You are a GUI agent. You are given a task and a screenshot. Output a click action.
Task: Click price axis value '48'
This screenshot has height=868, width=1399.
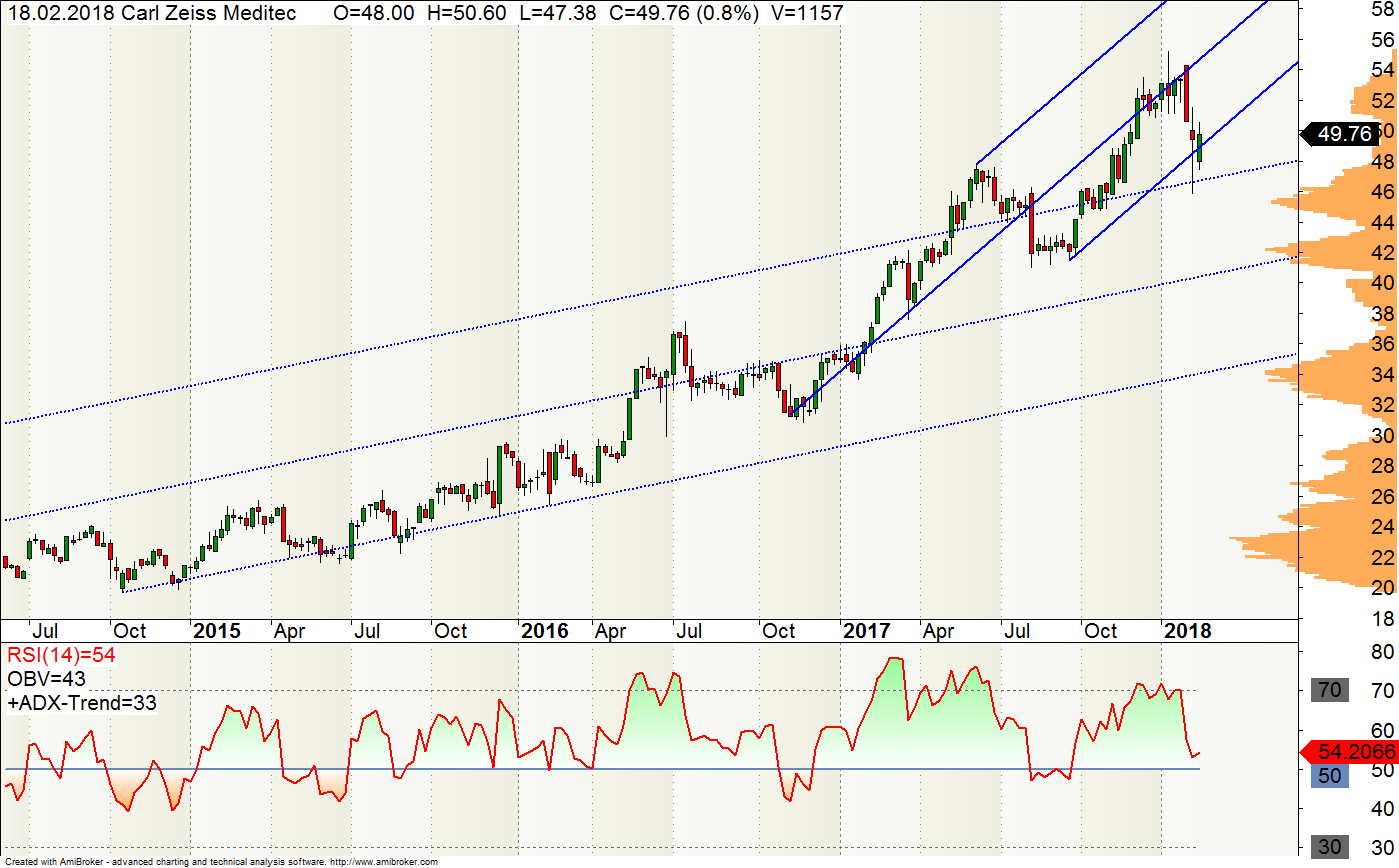tap(1384, 162)
